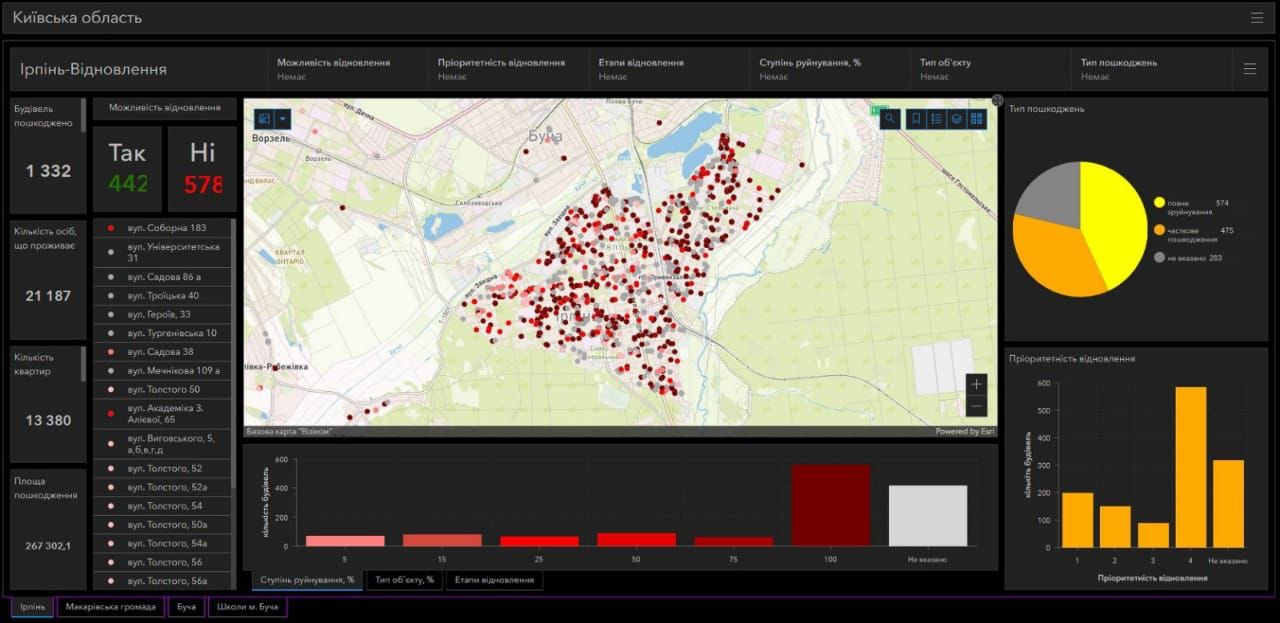Select вул. Мечнікова 109 а list row
Image resolution: width=1280 pixels, height=623 pixels.
point(162,371)
